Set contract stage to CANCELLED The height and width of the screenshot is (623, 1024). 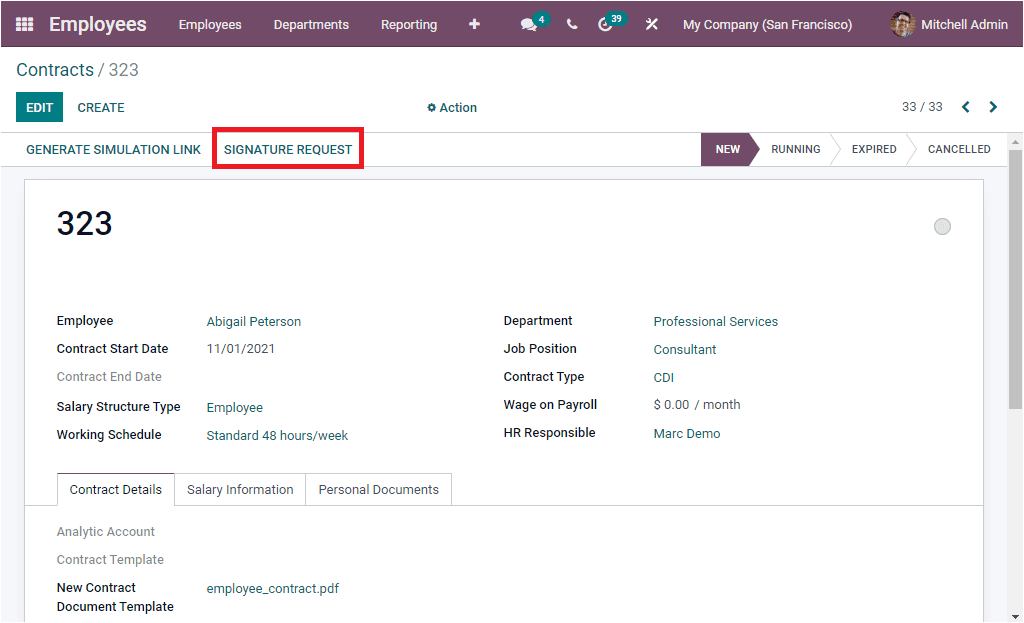[x=956, y=148]
